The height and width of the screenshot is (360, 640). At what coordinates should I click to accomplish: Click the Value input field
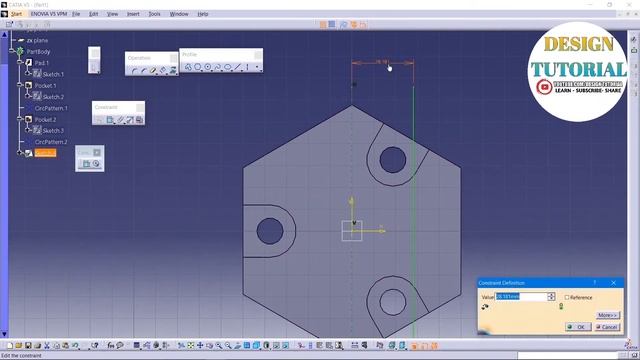click(x=521, y=297)
